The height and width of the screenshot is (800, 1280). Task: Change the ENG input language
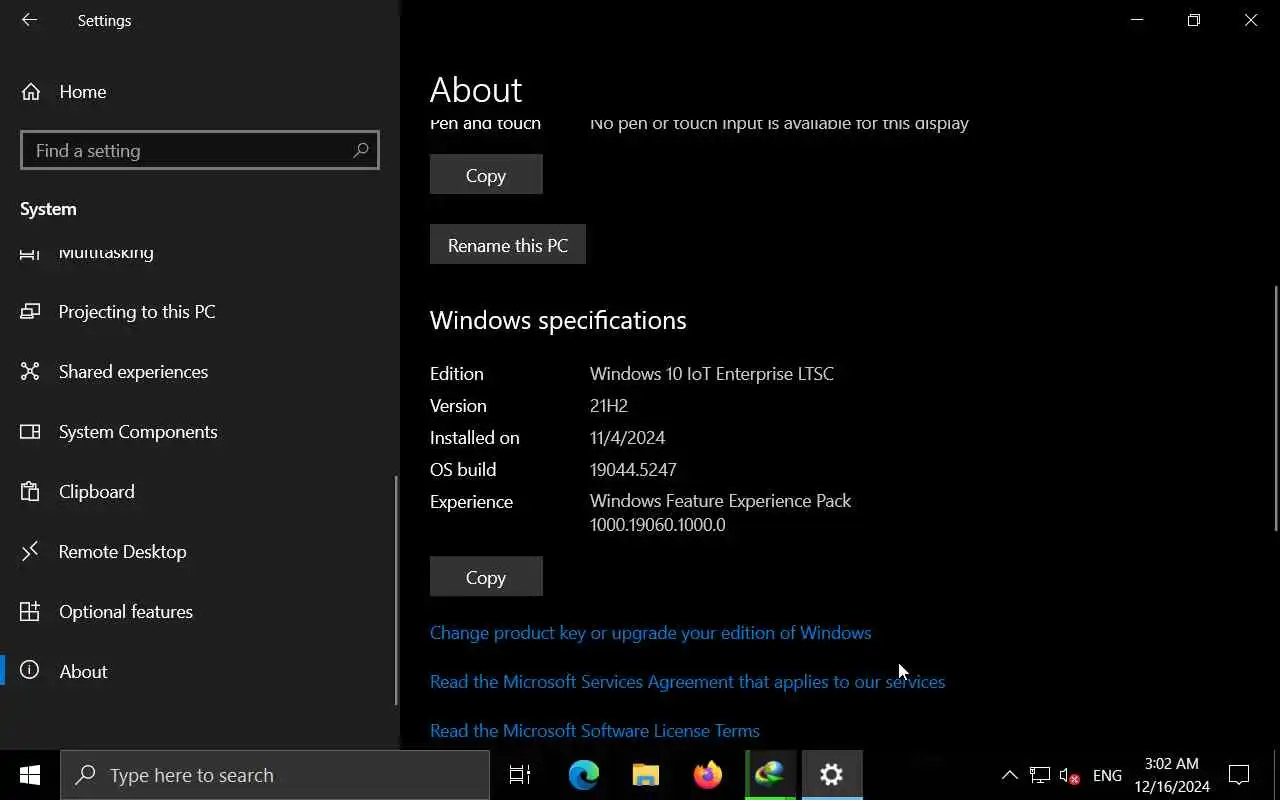(x=1107, y=775)
